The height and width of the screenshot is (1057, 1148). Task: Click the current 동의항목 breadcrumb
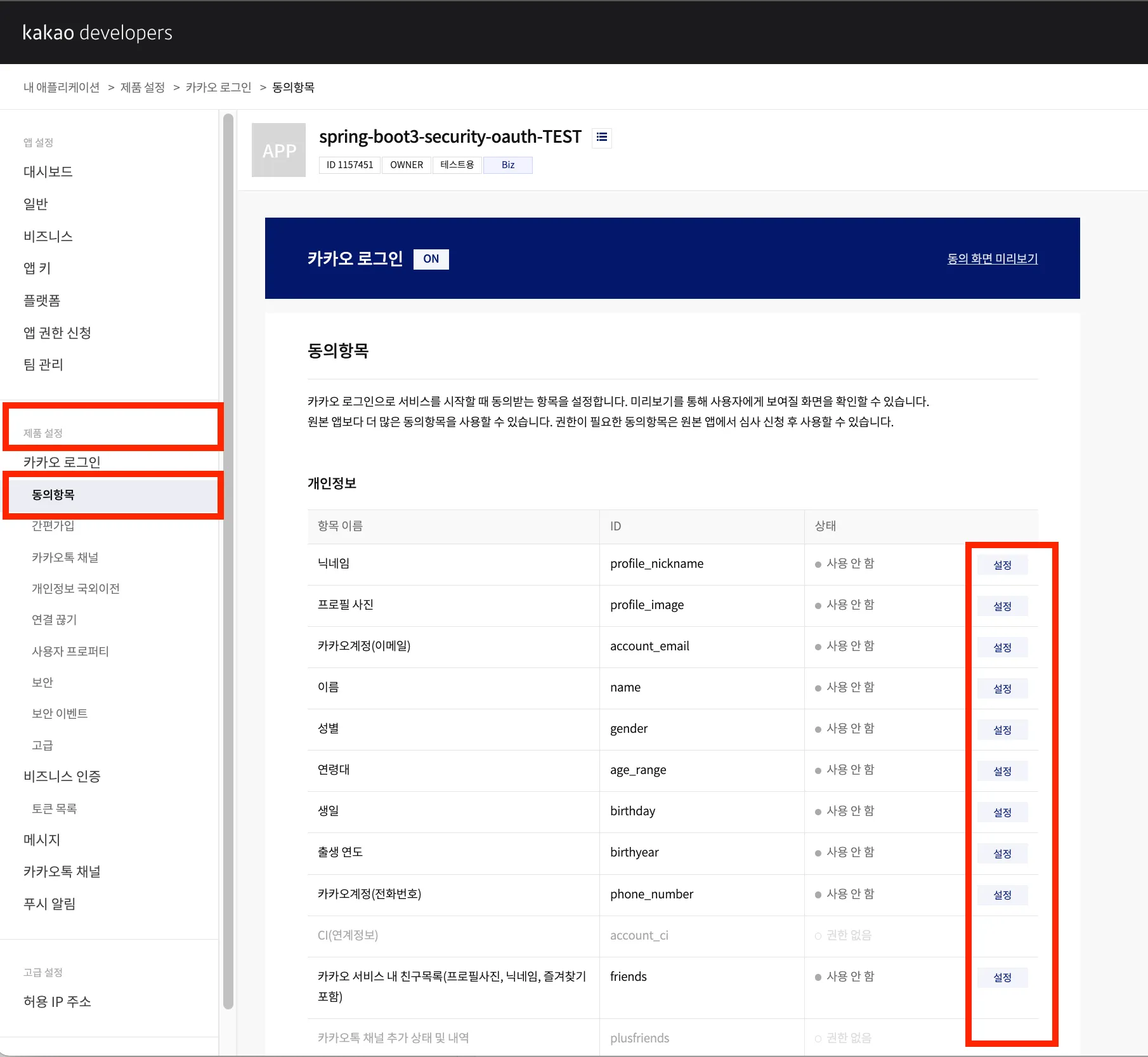click(x=294, y=88)
